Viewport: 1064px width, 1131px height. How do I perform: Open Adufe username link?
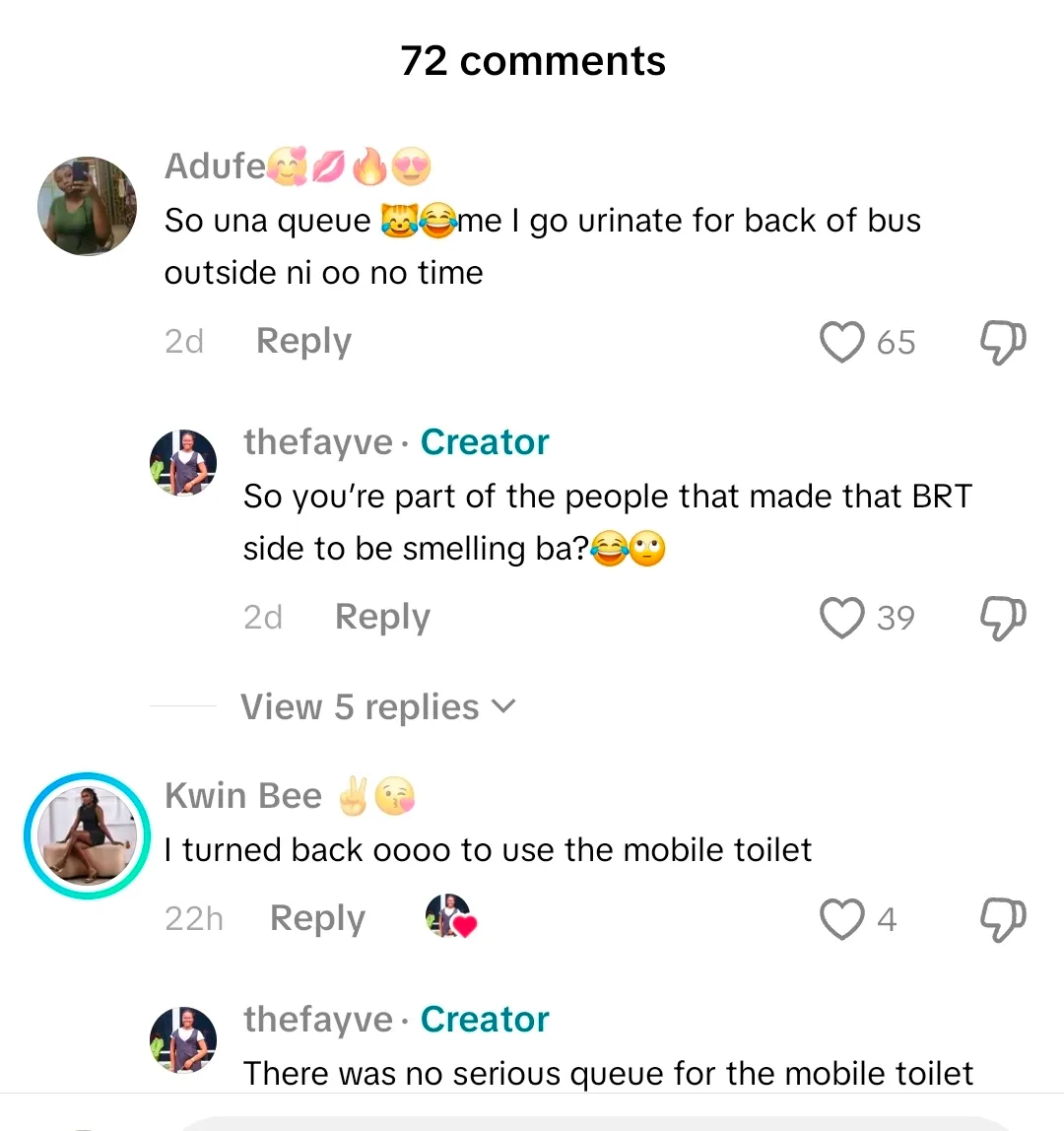pos(214,166)
